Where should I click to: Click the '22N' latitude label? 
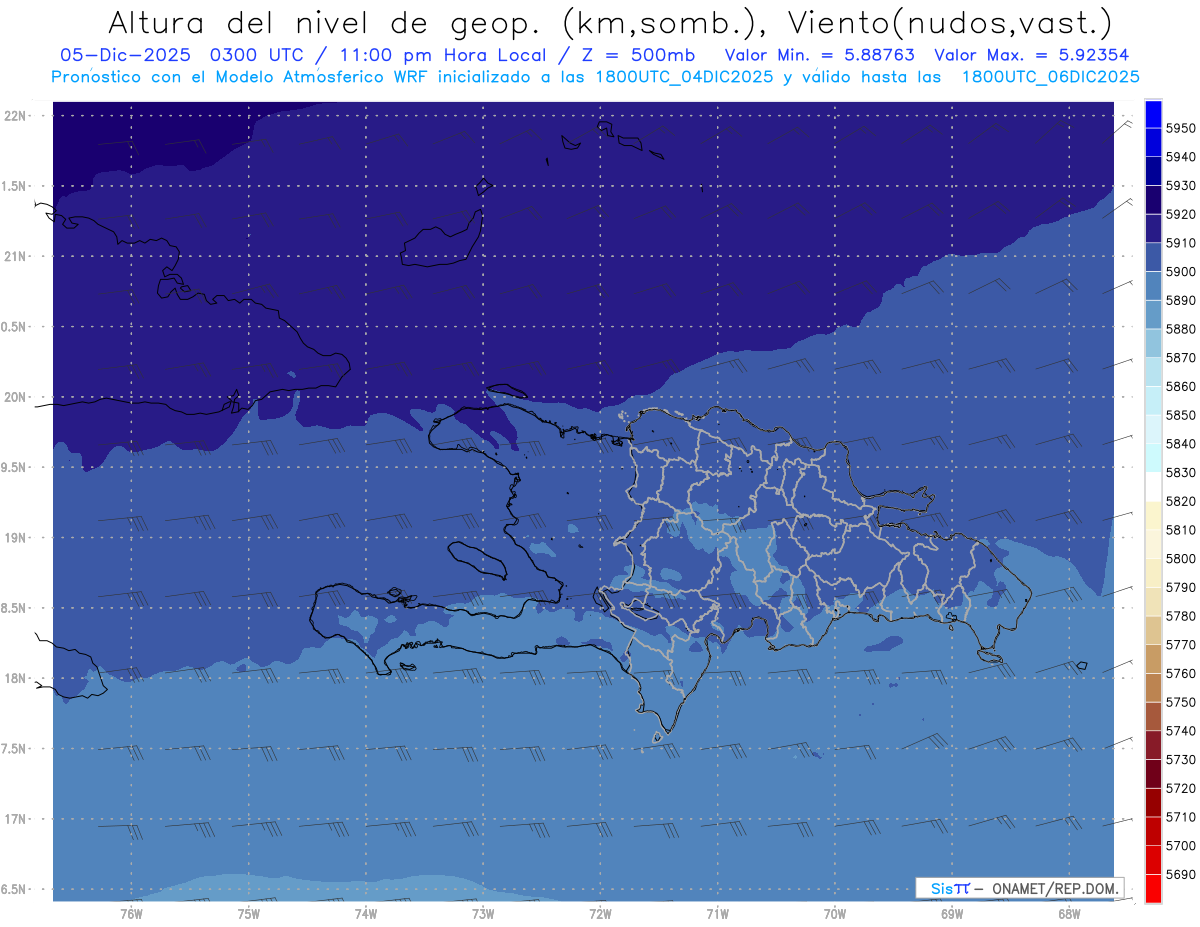coord(15,115)
